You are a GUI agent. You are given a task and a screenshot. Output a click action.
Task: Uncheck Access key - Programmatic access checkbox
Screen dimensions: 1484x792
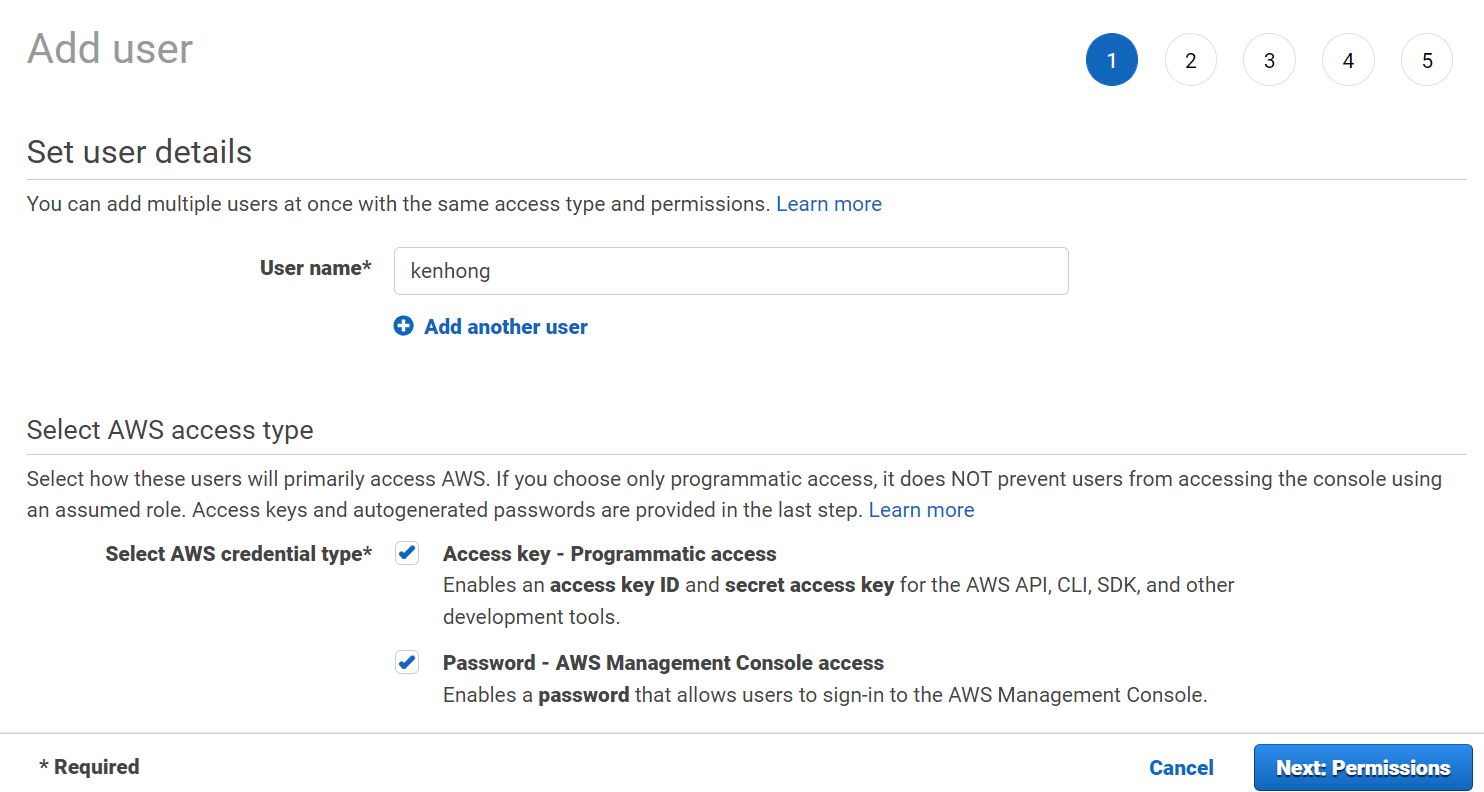tap(407, 553)
